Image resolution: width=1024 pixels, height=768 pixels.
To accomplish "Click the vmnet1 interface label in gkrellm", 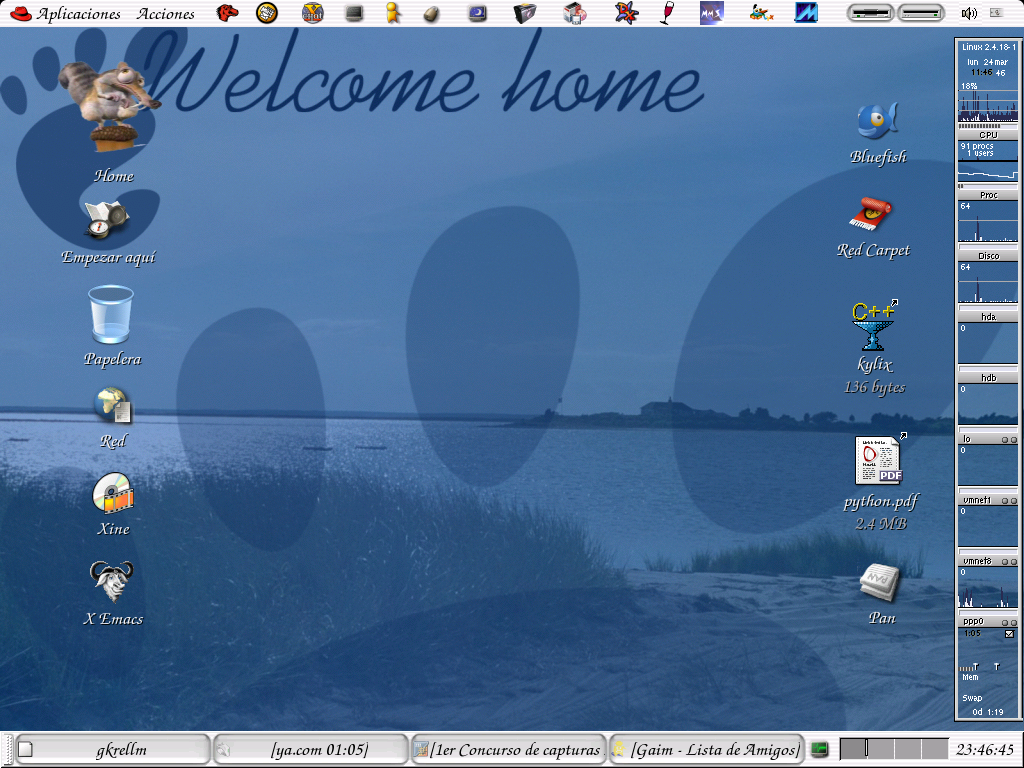I will pyautogui.click(x=977, y=500).
